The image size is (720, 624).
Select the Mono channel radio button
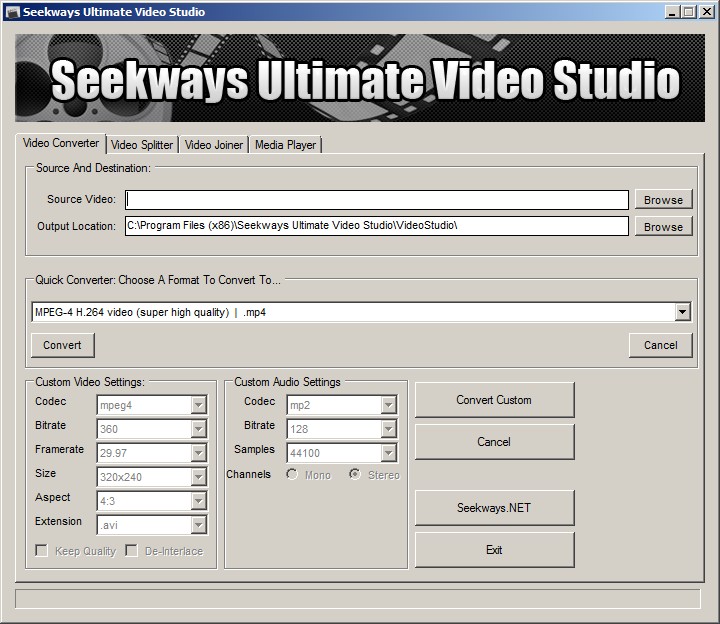(292, 474)
